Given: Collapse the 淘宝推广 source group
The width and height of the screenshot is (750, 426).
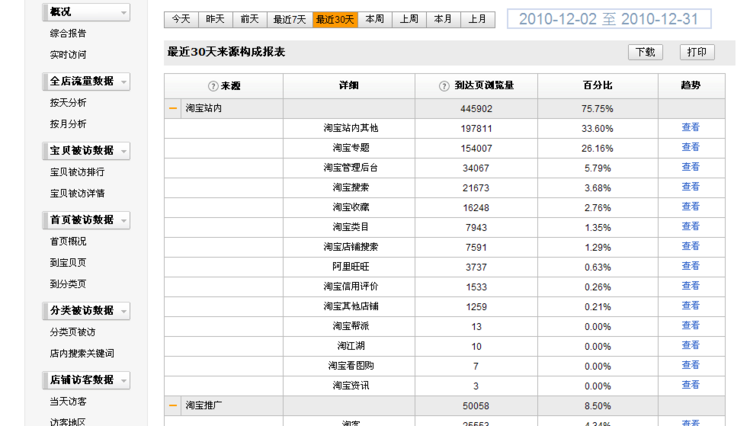Looking at the screenshot, I should [173, 405].
